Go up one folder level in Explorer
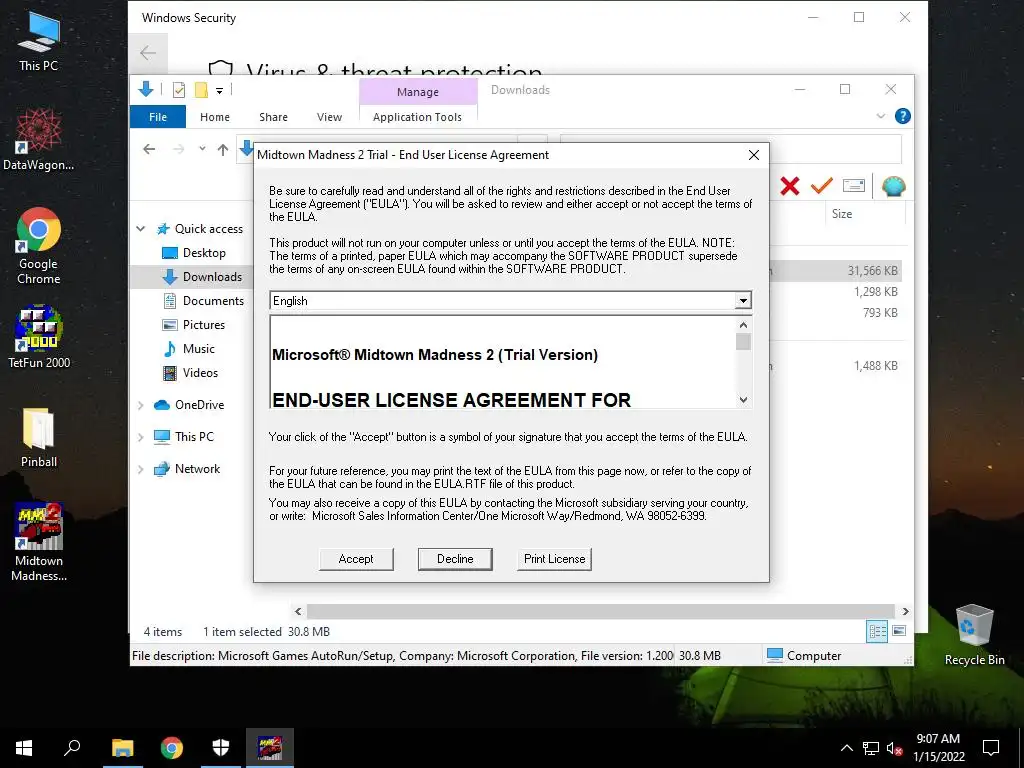The width and height of the screenshot is (1024, 768). (223, 150)
